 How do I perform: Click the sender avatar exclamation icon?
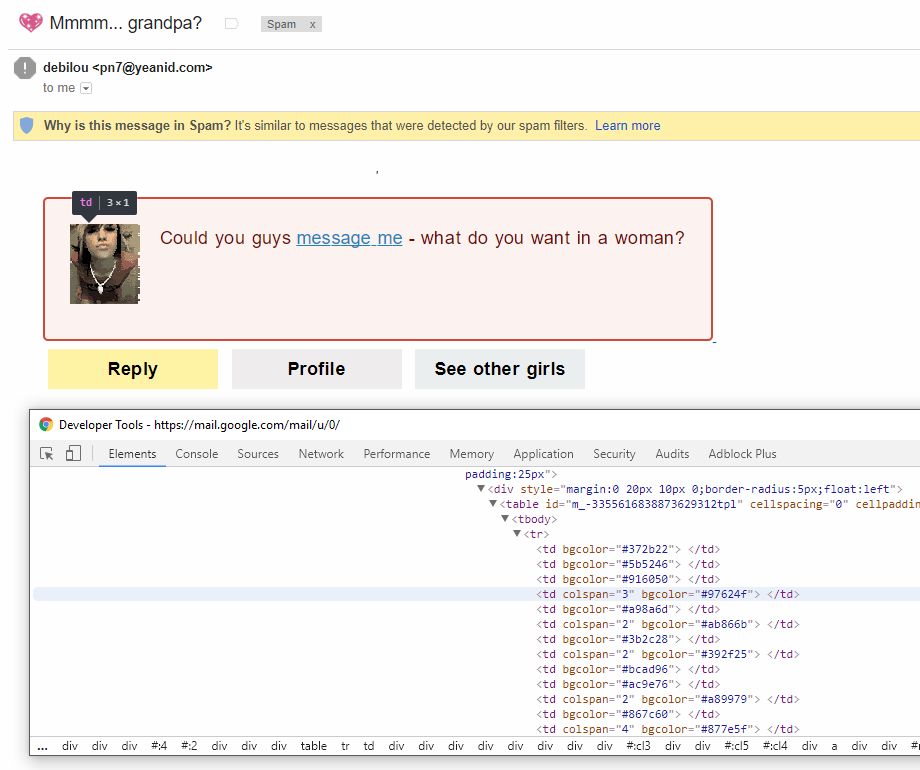(x=25, y=67)
